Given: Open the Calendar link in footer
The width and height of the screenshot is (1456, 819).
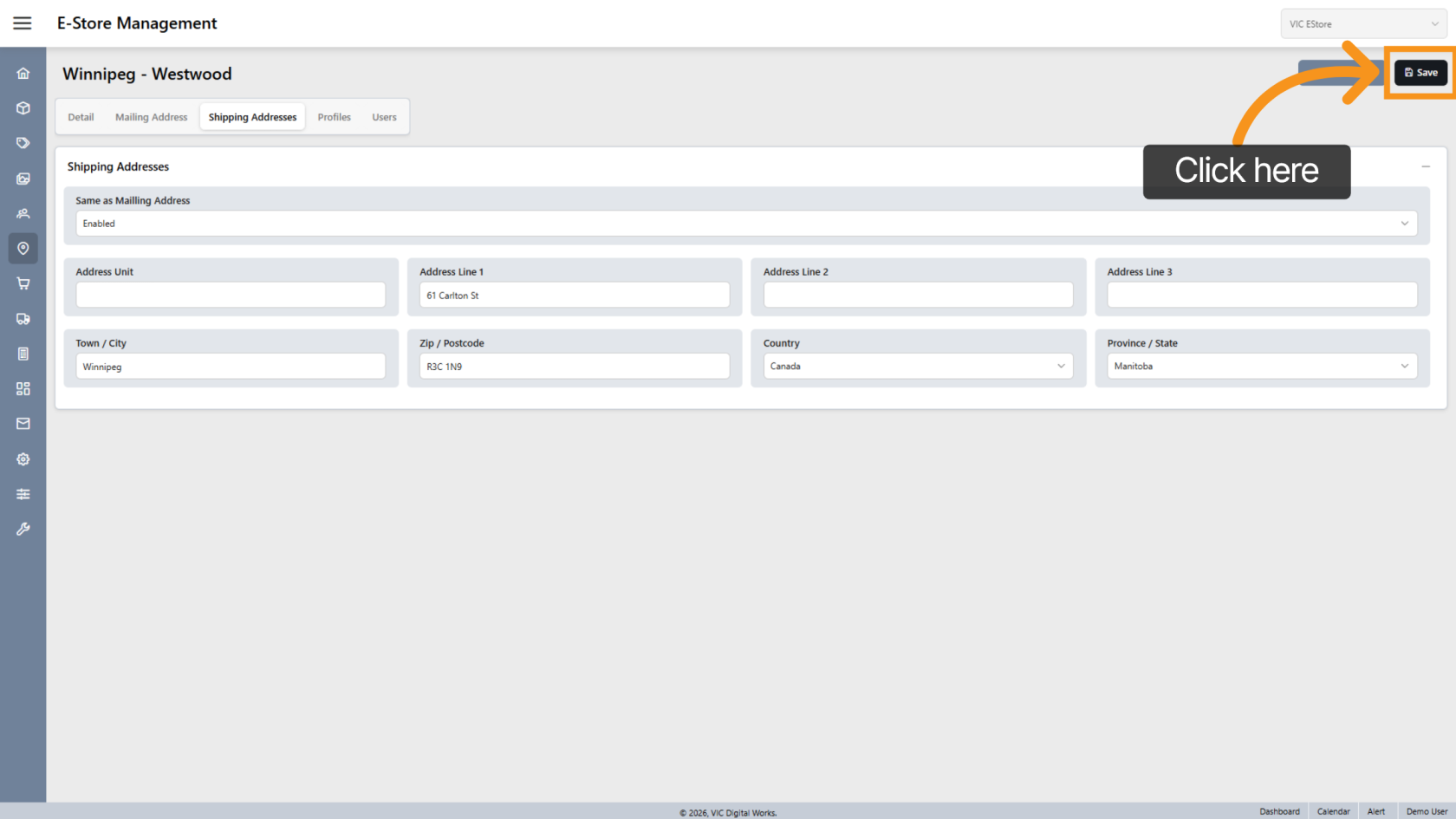Looking at the screenshot, I should coord(1333,811).
